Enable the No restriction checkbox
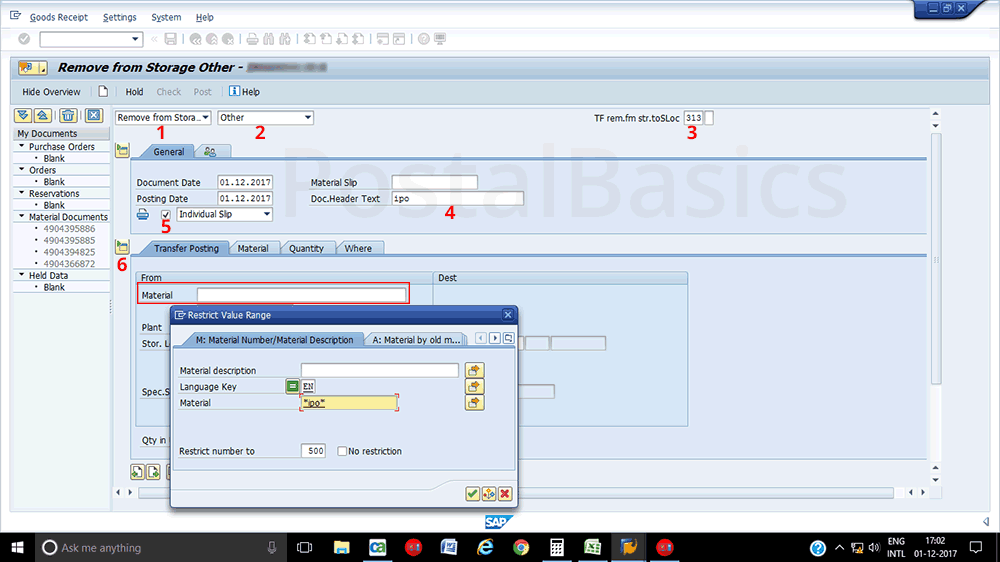The image size is (1000, 562). 342,451
